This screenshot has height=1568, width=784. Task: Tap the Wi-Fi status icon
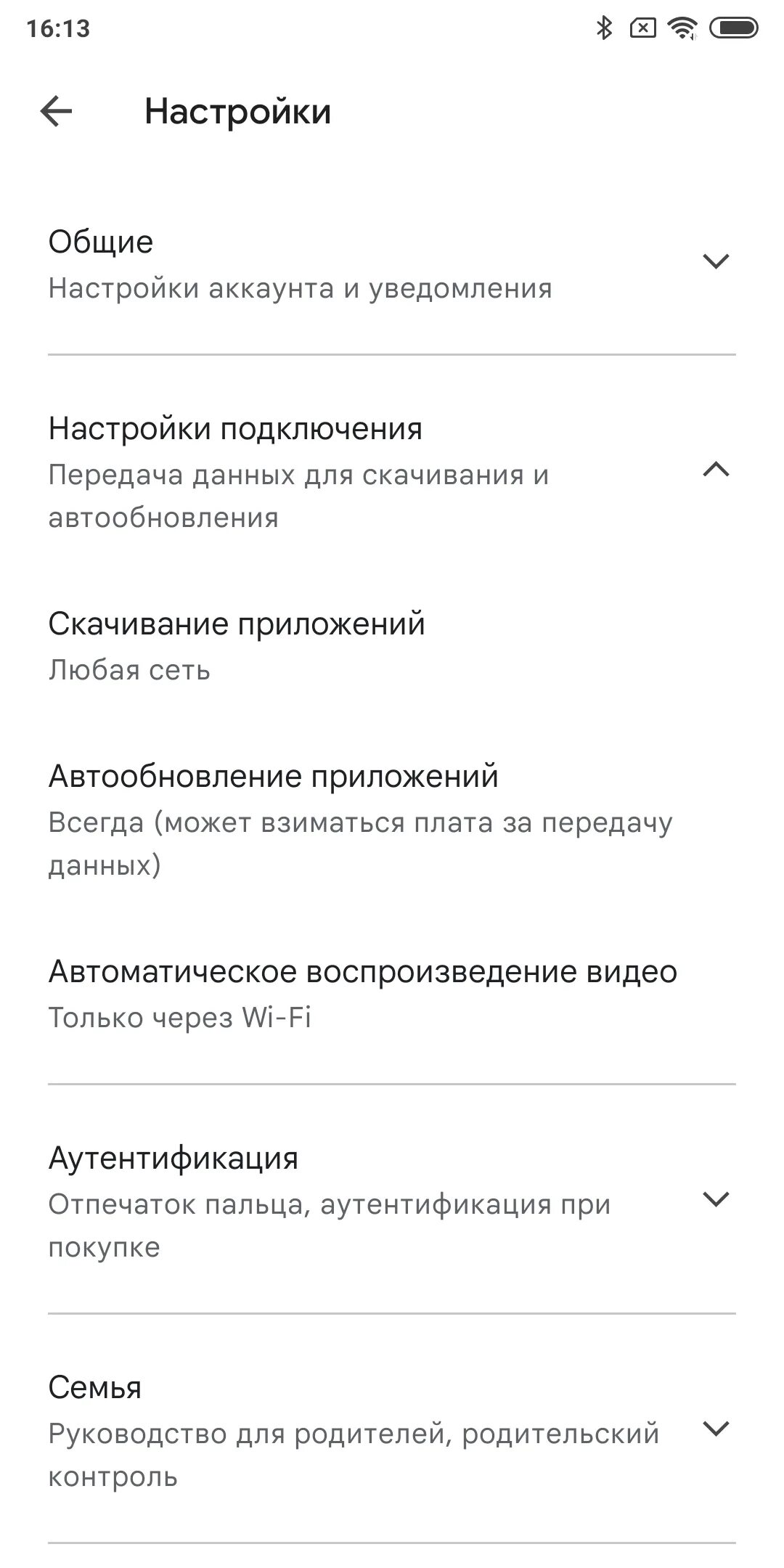[683, 28]
